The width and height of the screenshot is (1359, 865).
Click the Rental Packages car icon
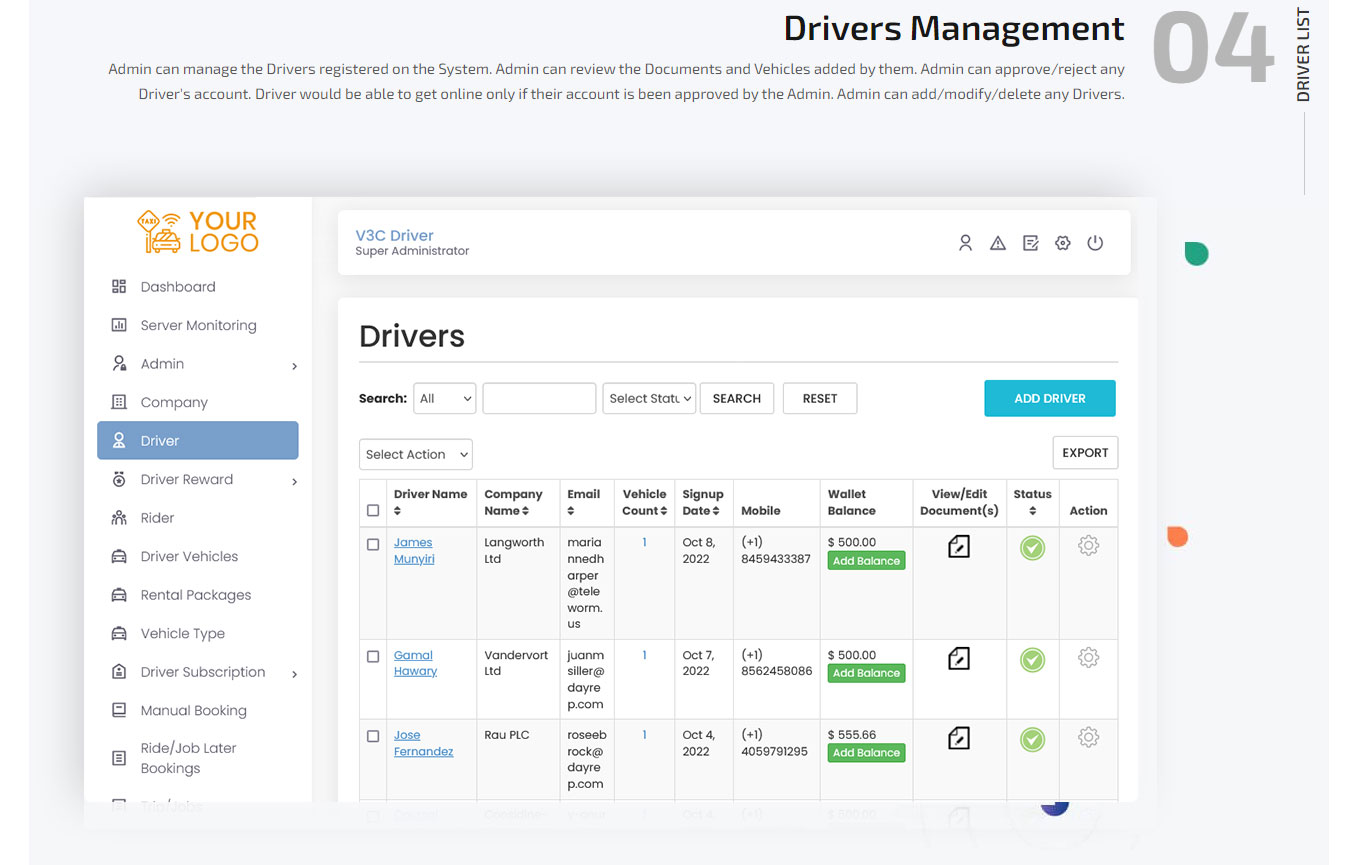119,595
